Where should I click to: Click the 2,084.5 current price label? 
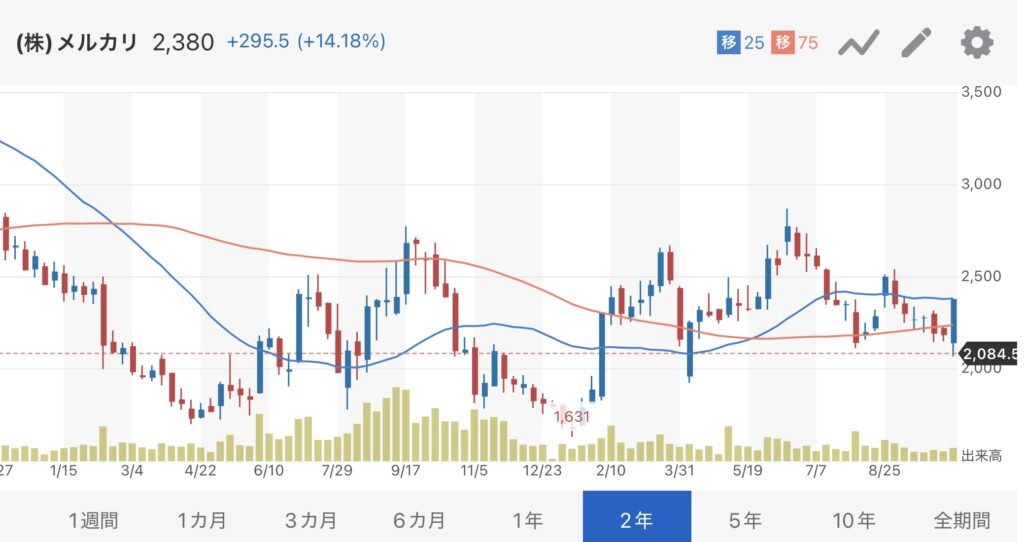(989, 353)
